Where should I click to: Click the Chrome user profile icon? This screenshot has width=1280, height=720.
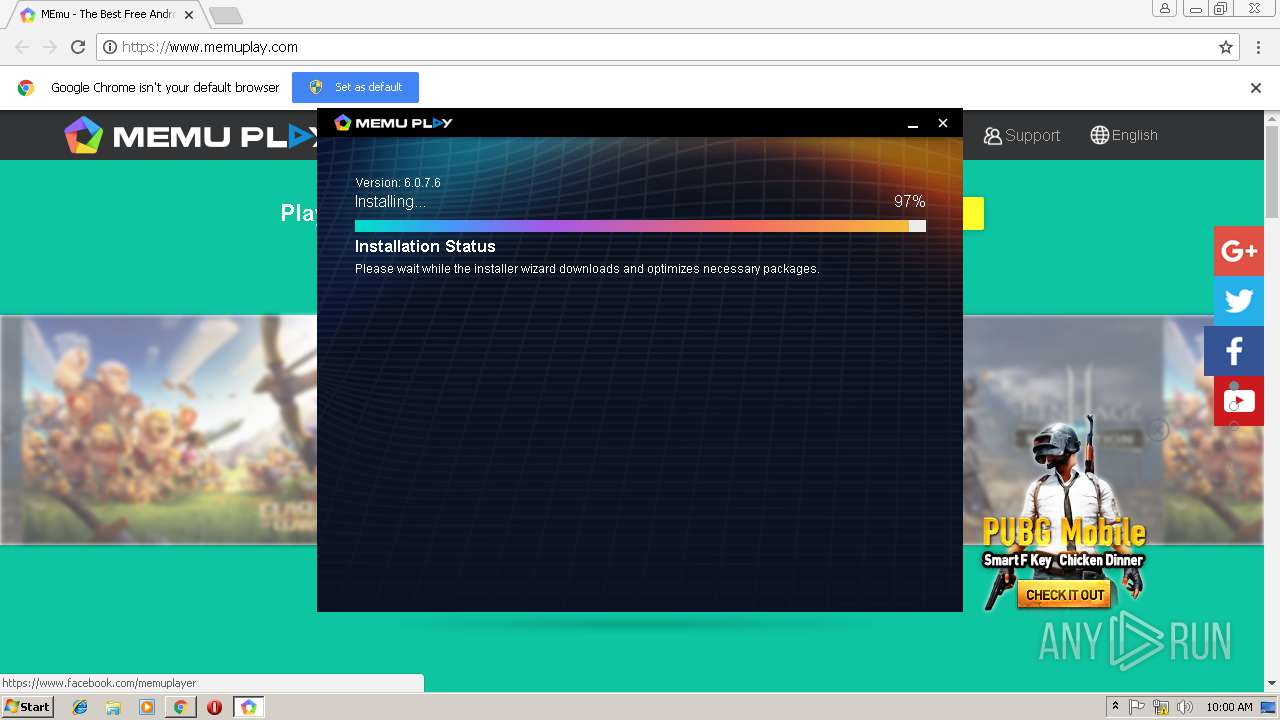(1165, 9)
